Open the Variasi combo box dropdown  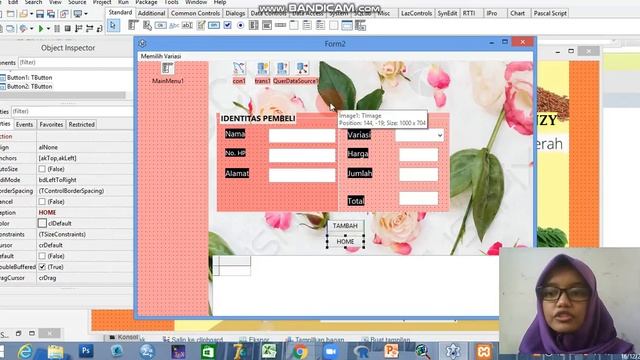(440, 135)
